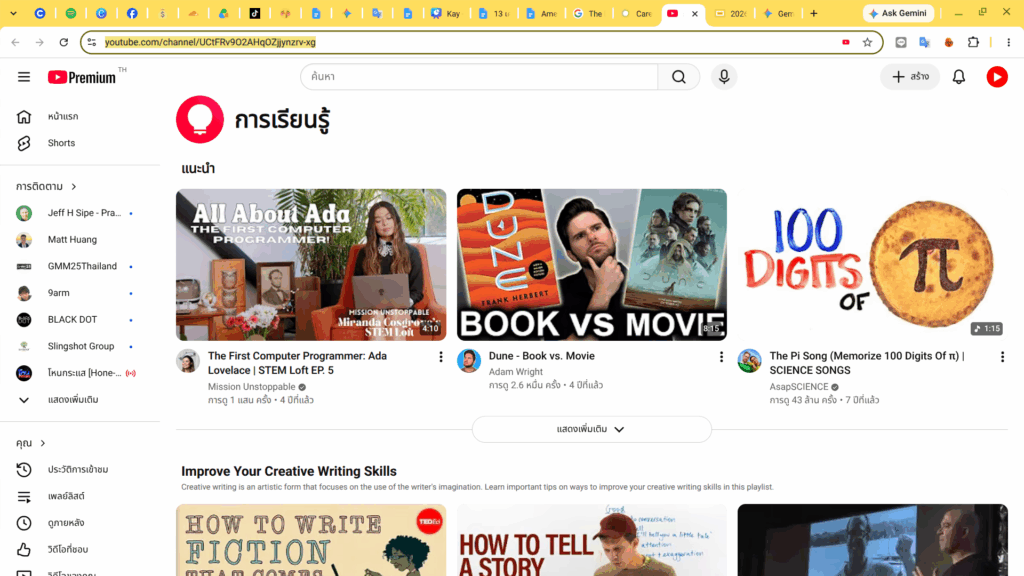Switch to the TikTok browser tab

[x=255, y=13]
